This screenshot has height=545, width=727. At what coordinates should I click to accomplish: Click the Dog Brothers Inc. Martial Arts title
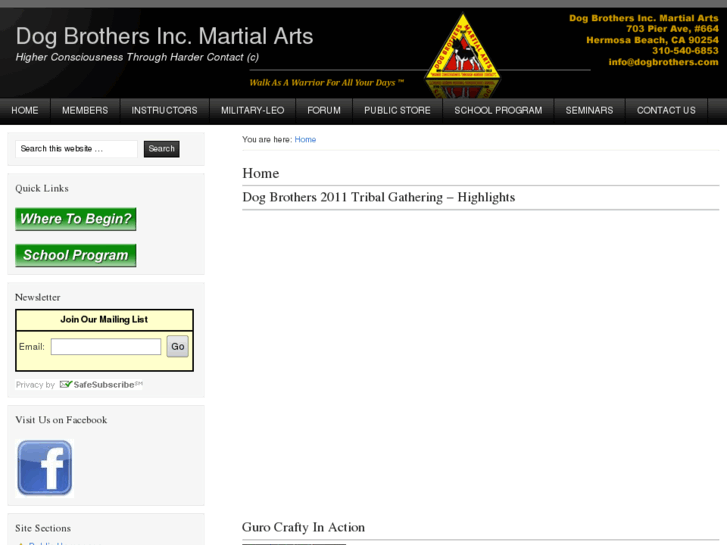165,36
